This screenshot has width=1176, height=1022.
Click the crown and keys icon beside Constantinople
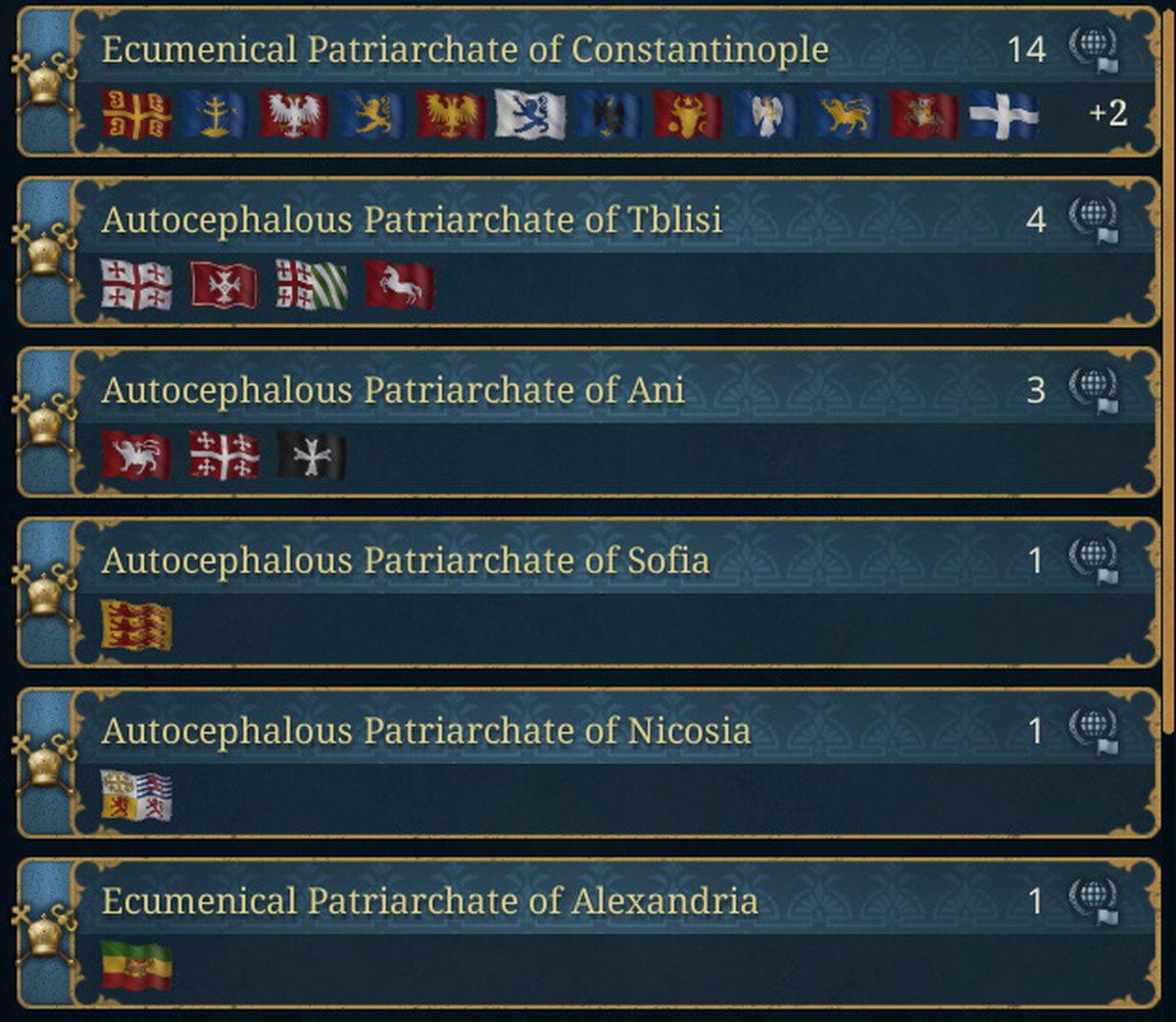(44, 82)
